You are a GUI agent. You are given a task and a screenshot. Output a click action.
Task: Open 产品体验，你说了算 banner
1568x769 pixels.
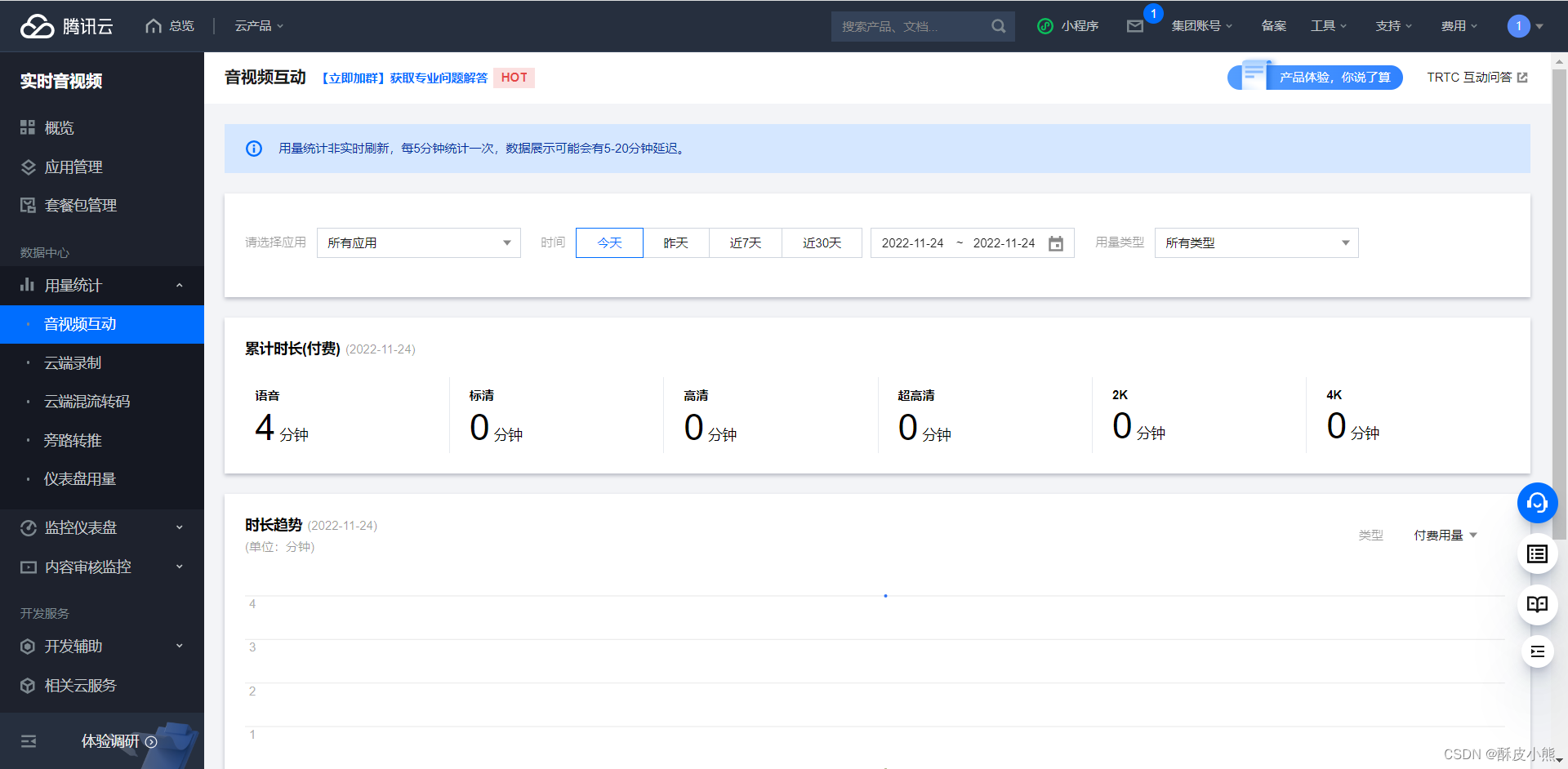coord(1315,77)
